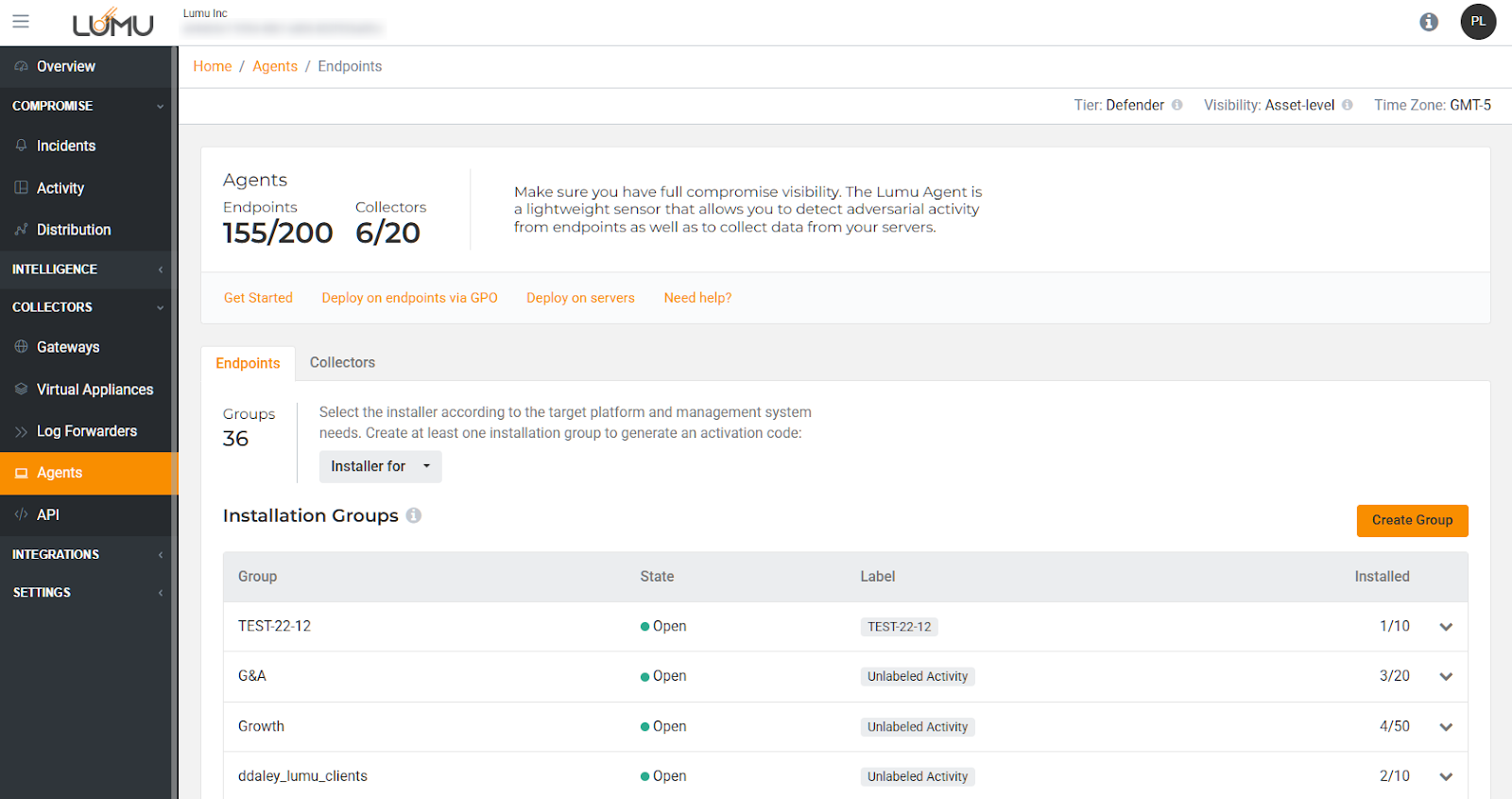Viewport: 1512px width, 799px height.
Task: Expand the Intelligence sidebar section
Action: [x=85, y=269]
